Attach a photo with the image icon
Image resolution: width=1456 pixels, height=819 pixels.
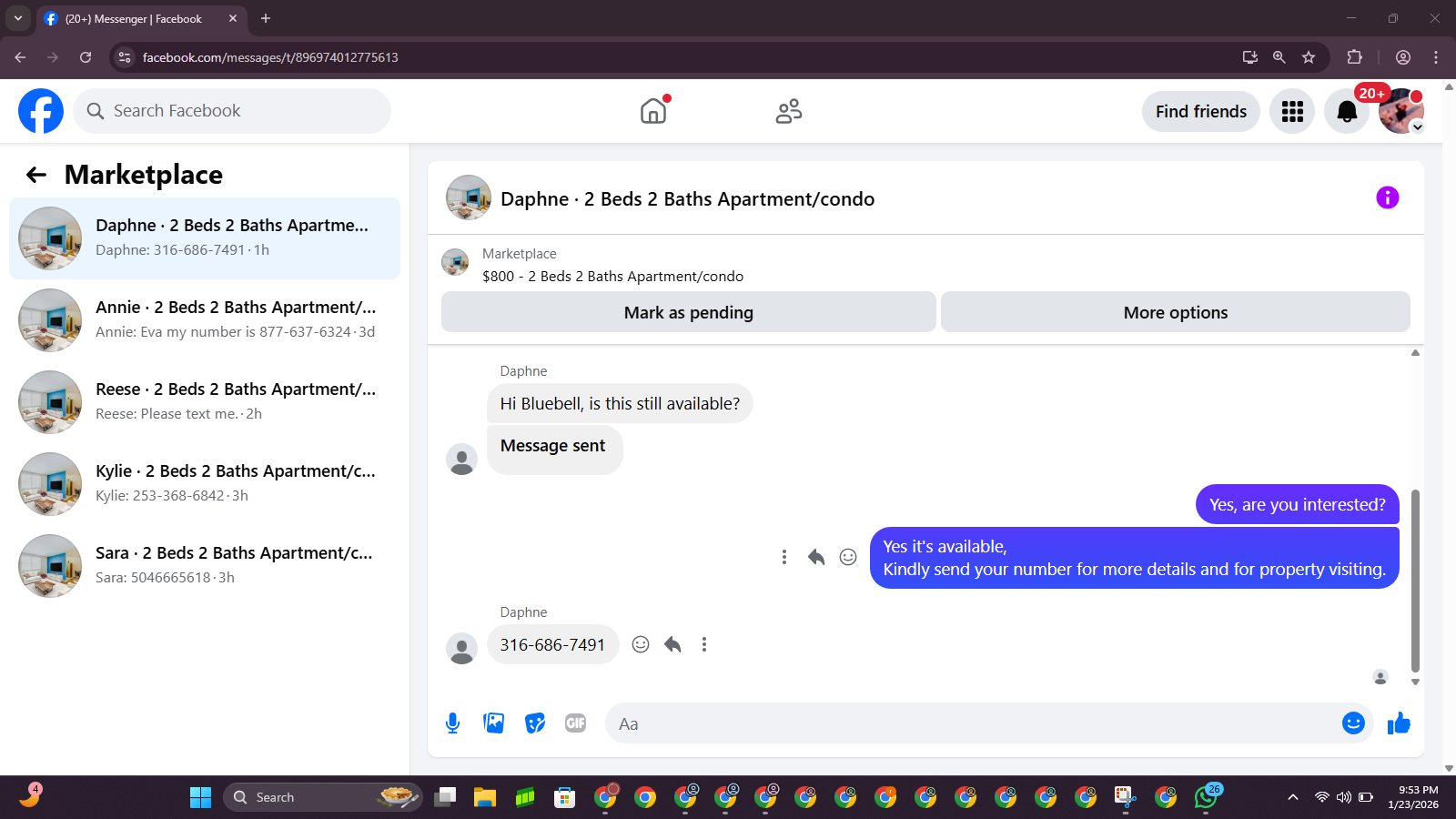click(x=494, y=723)
